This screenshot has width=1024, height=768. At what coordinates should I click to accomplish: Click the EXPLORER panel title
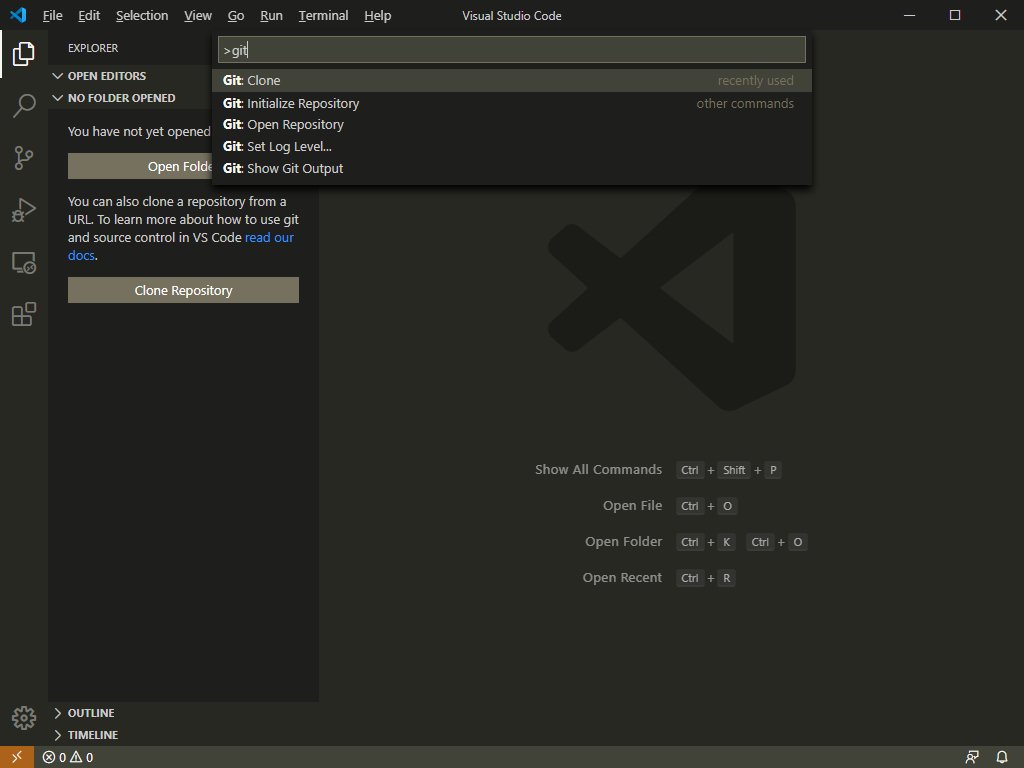click(x=93, y=48)
